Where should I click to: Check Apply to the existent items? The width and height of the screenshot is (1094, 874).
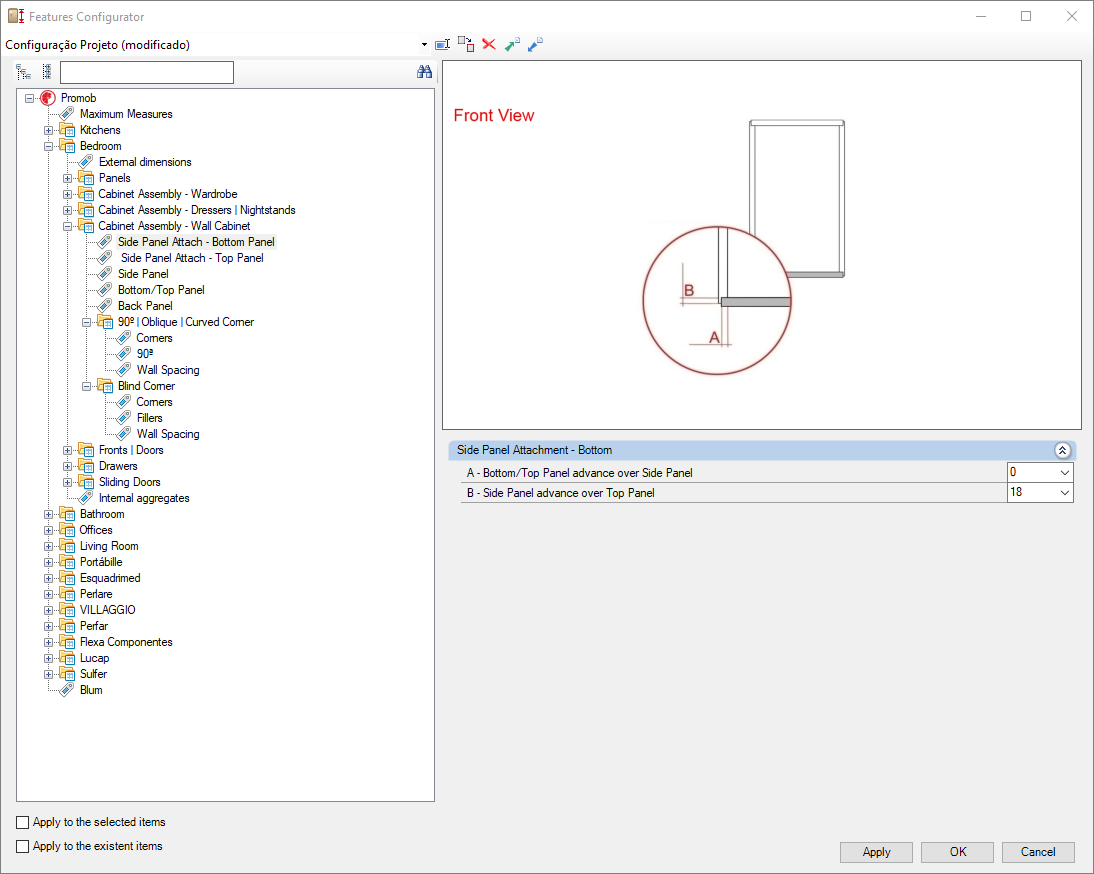tap(23, 846)
